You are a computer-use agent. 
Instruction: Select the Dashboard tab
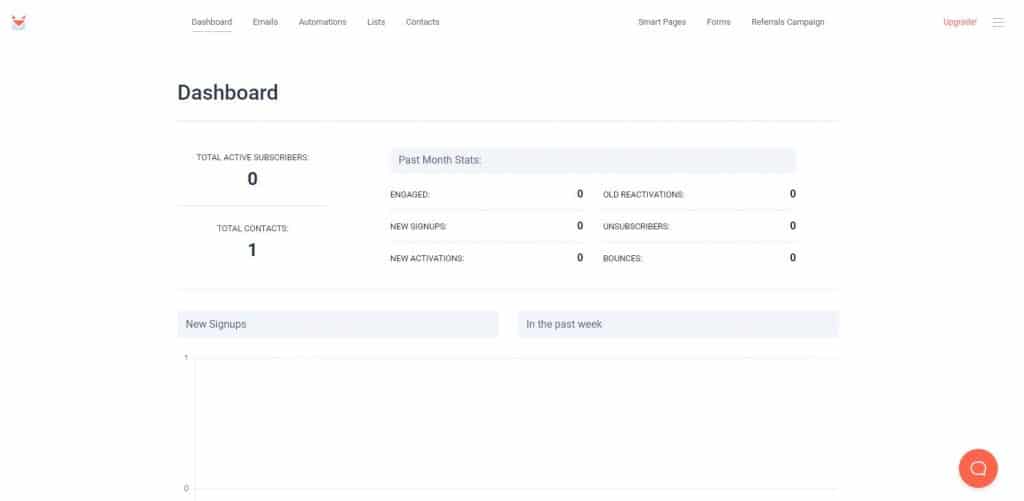pyautogui.click(x=211, y=22)
